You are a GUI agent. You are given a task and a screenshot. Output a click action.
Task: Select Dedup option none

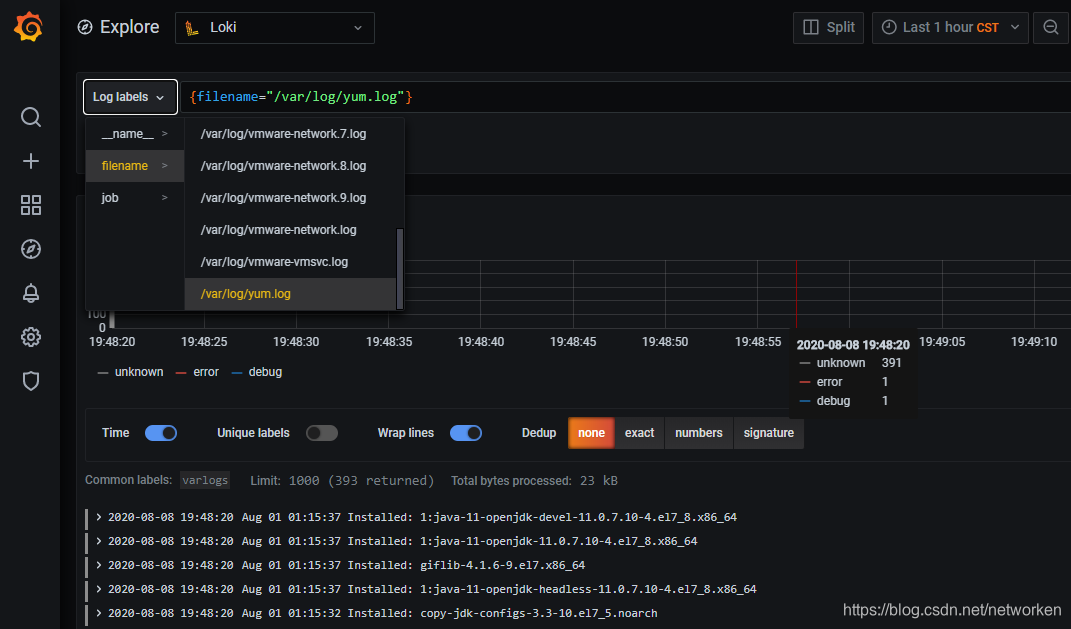point(592,433)
